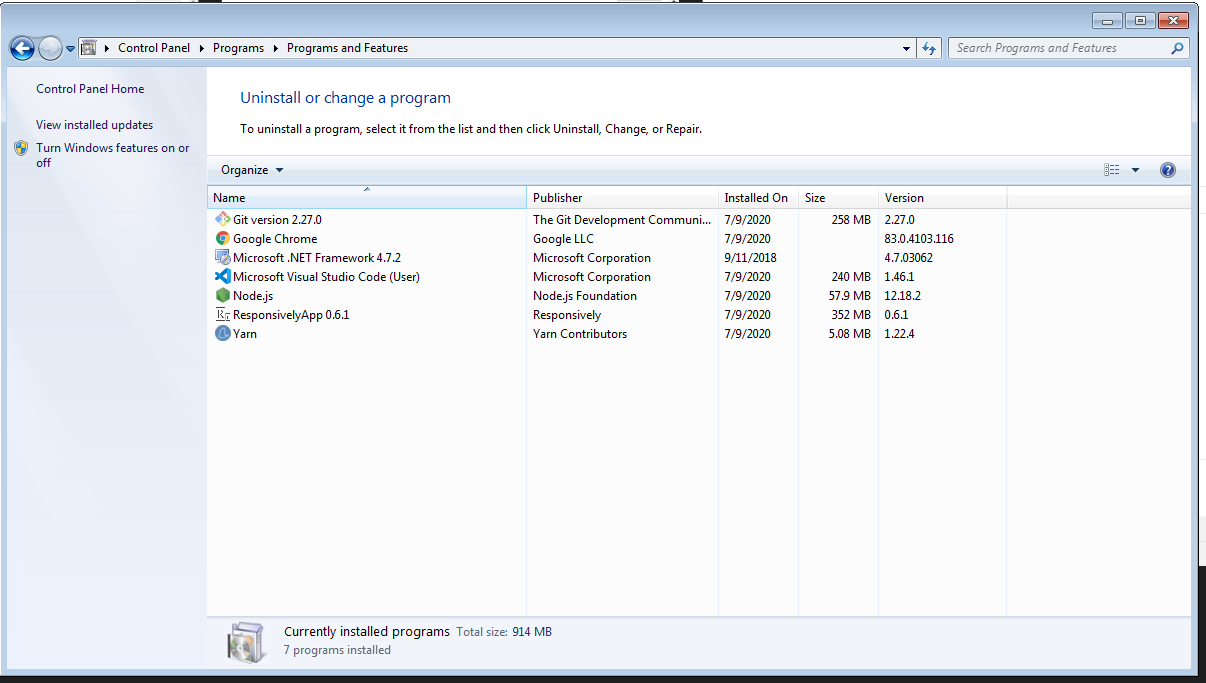Sort by the Publisher column header
Screen dimensions: 1206x683
(x=622, y=197)
